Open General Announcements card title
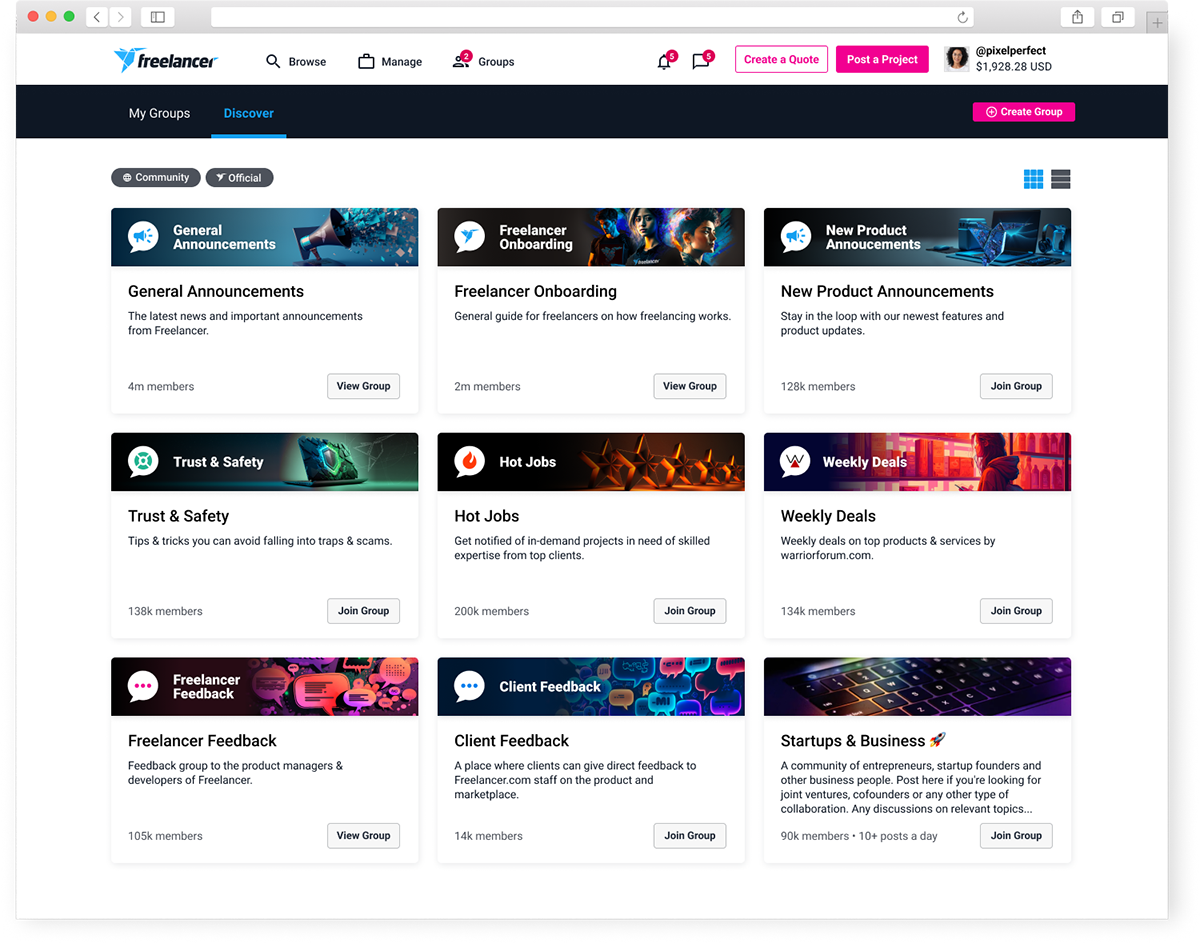Screen dimensions: 1200x943 point(216,292)
